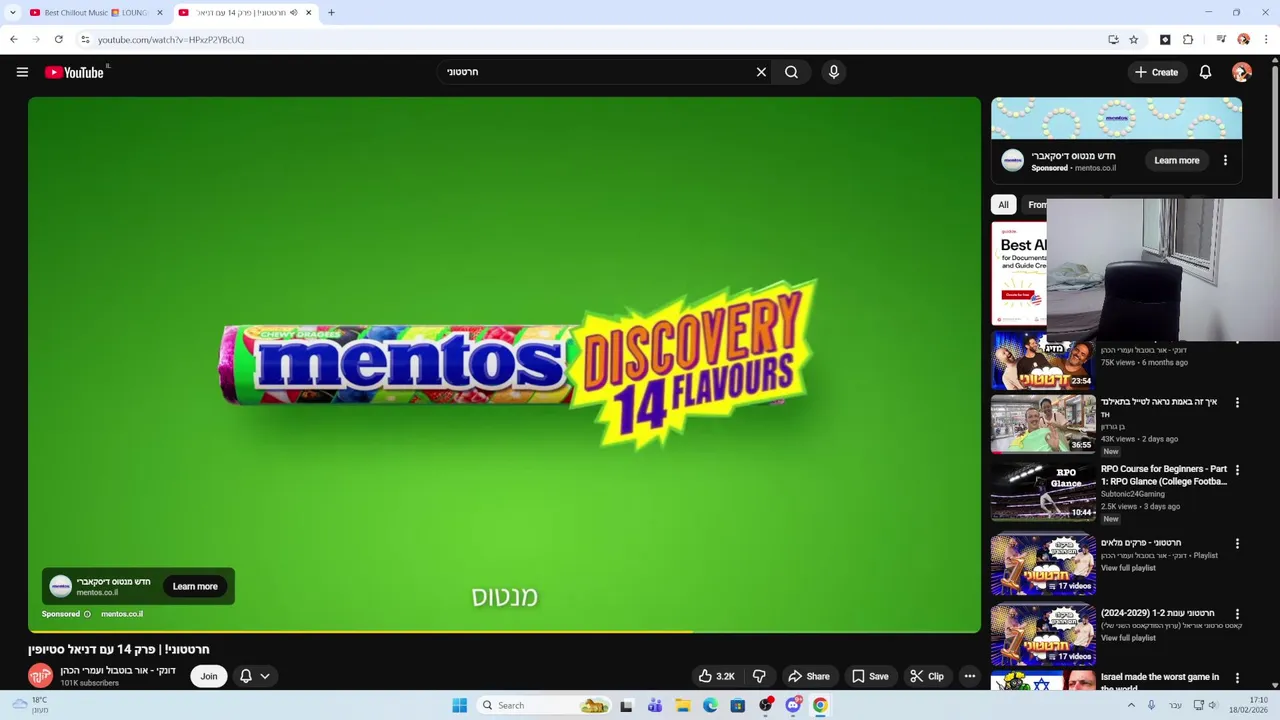Image resolution: width=1280 pixels, height=720 pixels.
Task: Open options for the 43K views video
Action: (1237, 403)
